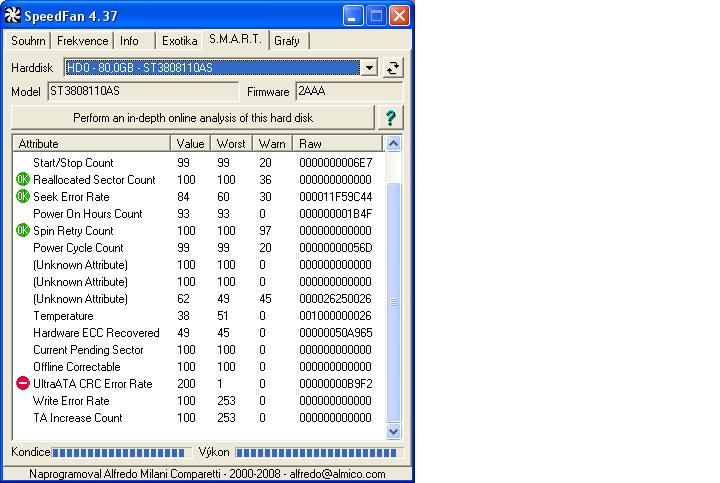Image resolution: width=720 pixels, height=483 pixels.
Task: Minimize the SpeedFan window
Action: (353, 16)
